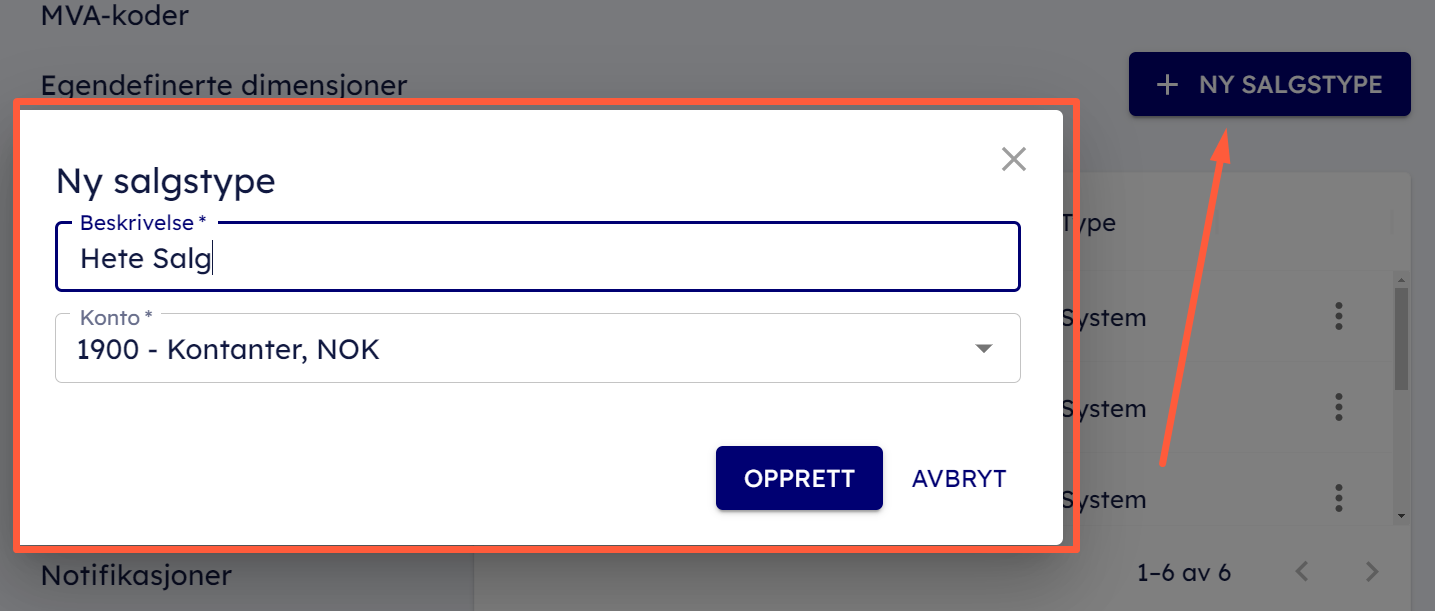The height and width of the screenshot is (611, 1435).
Task: Select Egendefinerte dimensjoner in the sidebar
Action: tap(223, 85)
